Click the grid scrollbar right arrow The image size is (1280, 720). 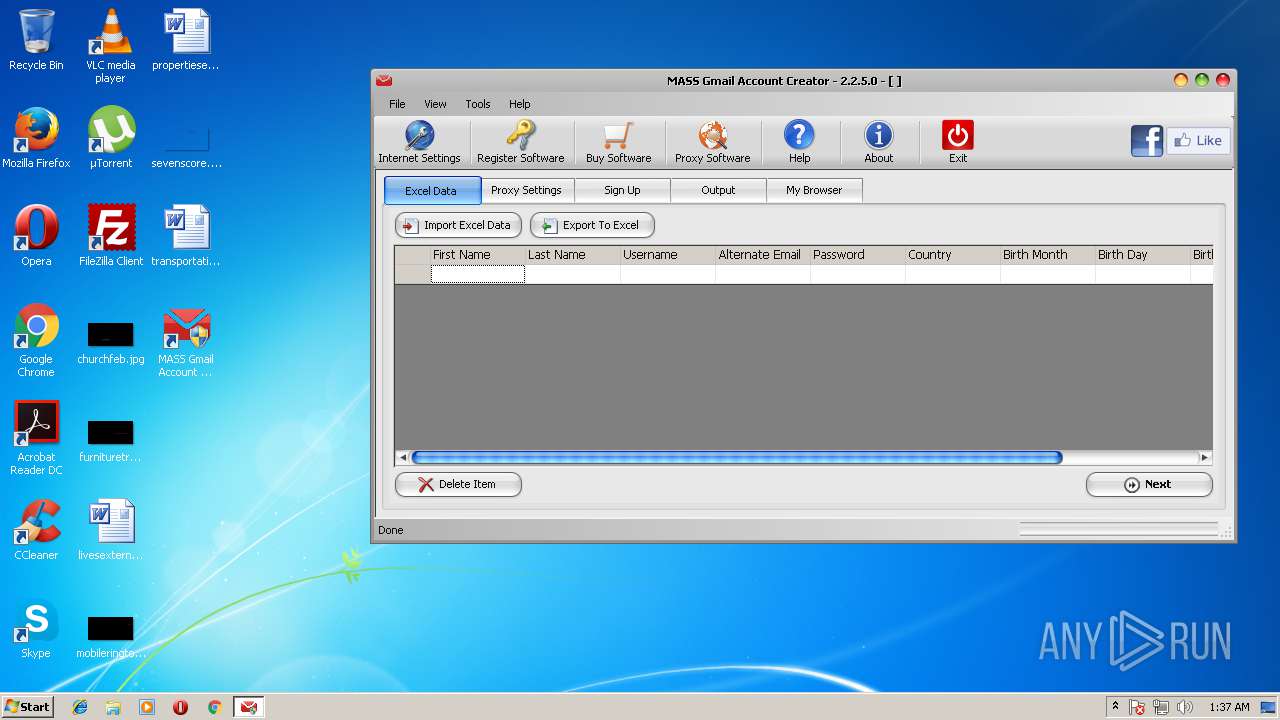(1204, 458)
